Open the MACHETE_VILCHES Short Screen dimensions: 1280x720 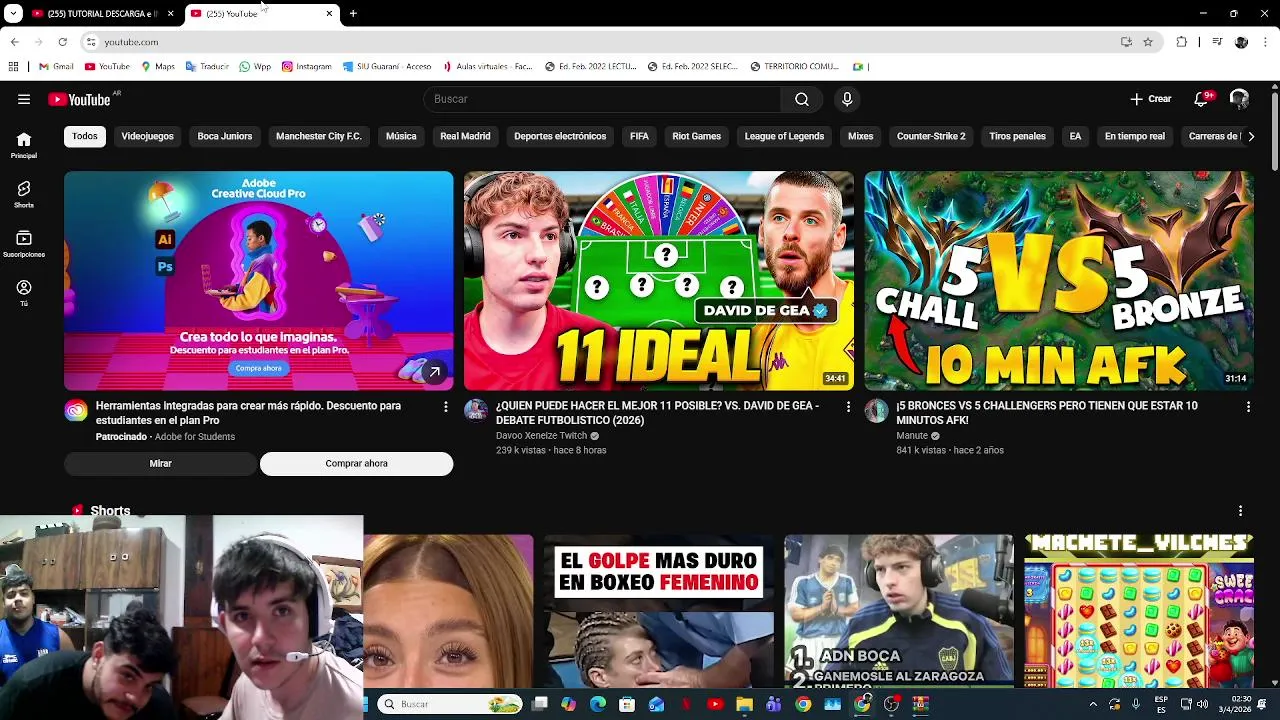(x=1139, y=611)
